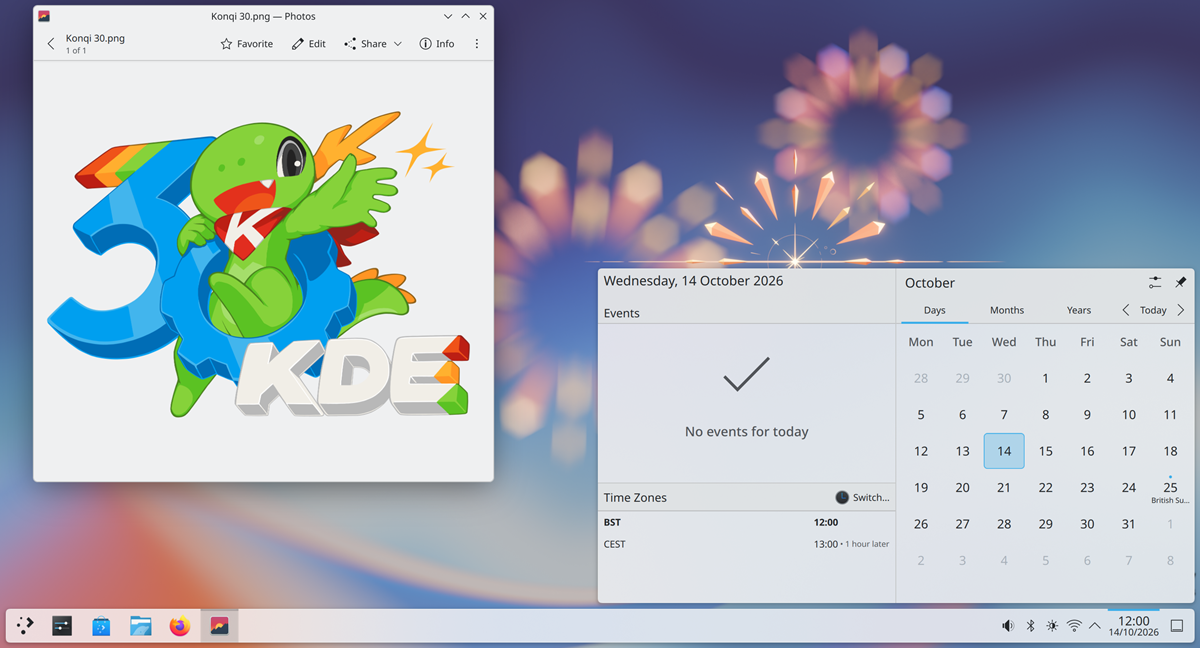
Task: Open the KDE application launcher
Action: point(25,626)
